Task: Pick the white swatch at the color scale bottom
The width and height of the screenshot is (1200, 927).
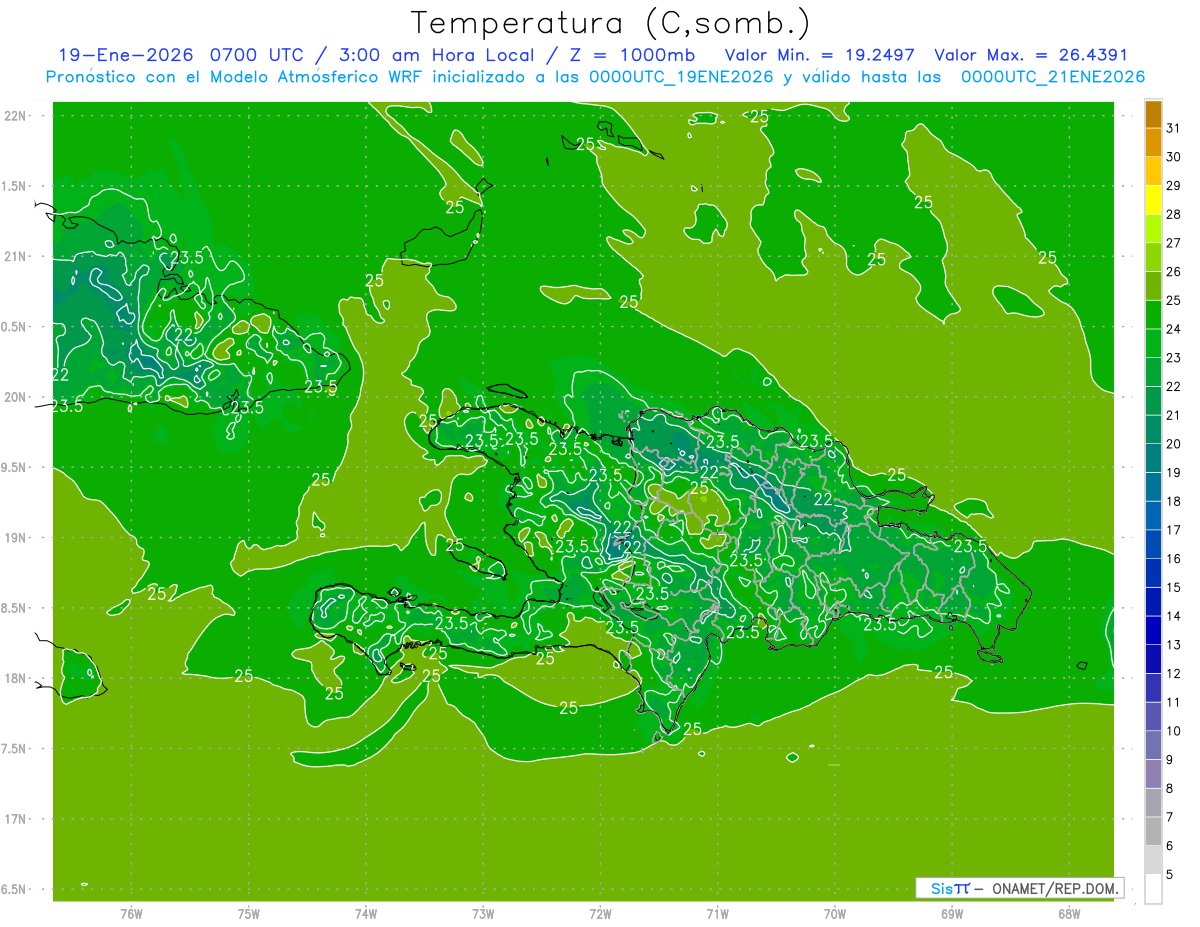Action: (x=1153, y=889)
